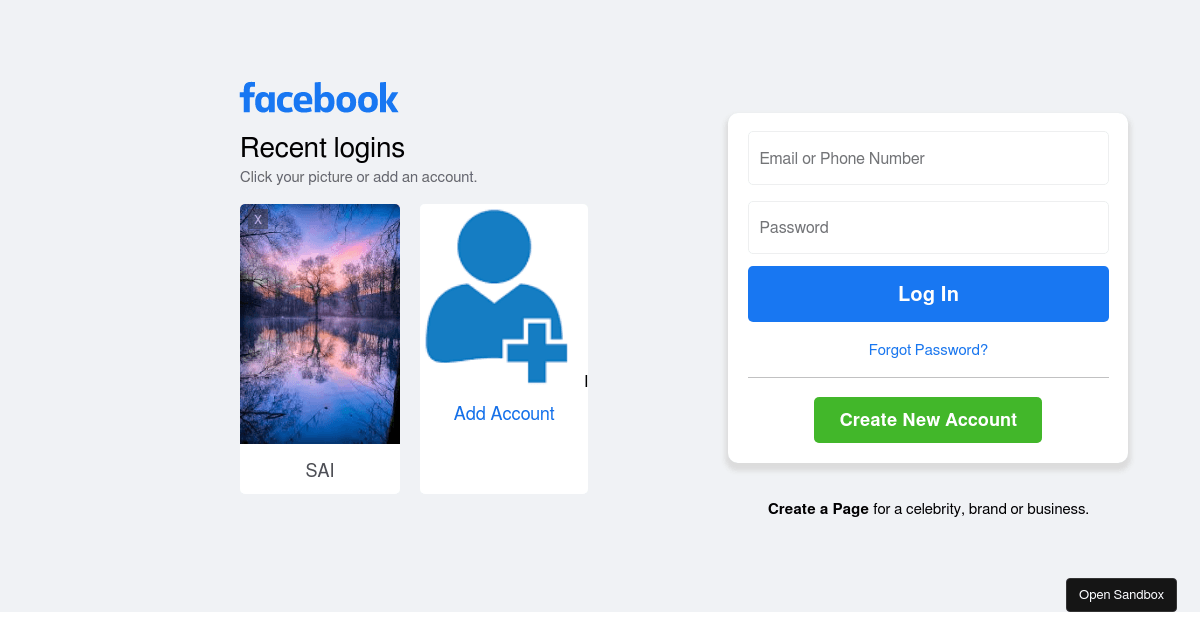
Task: Remove the SAI account with the x
Action: [x=258, y=219]
